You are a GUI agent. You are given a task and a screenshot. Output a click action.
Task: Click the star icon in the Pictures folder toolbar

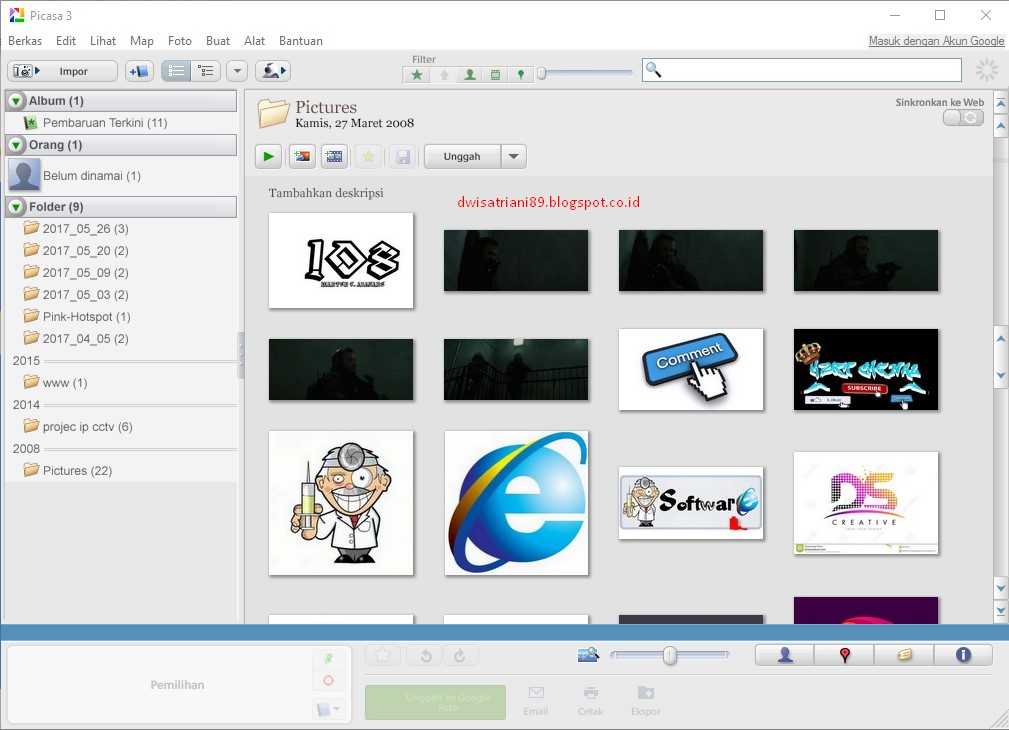click(368, 156)
